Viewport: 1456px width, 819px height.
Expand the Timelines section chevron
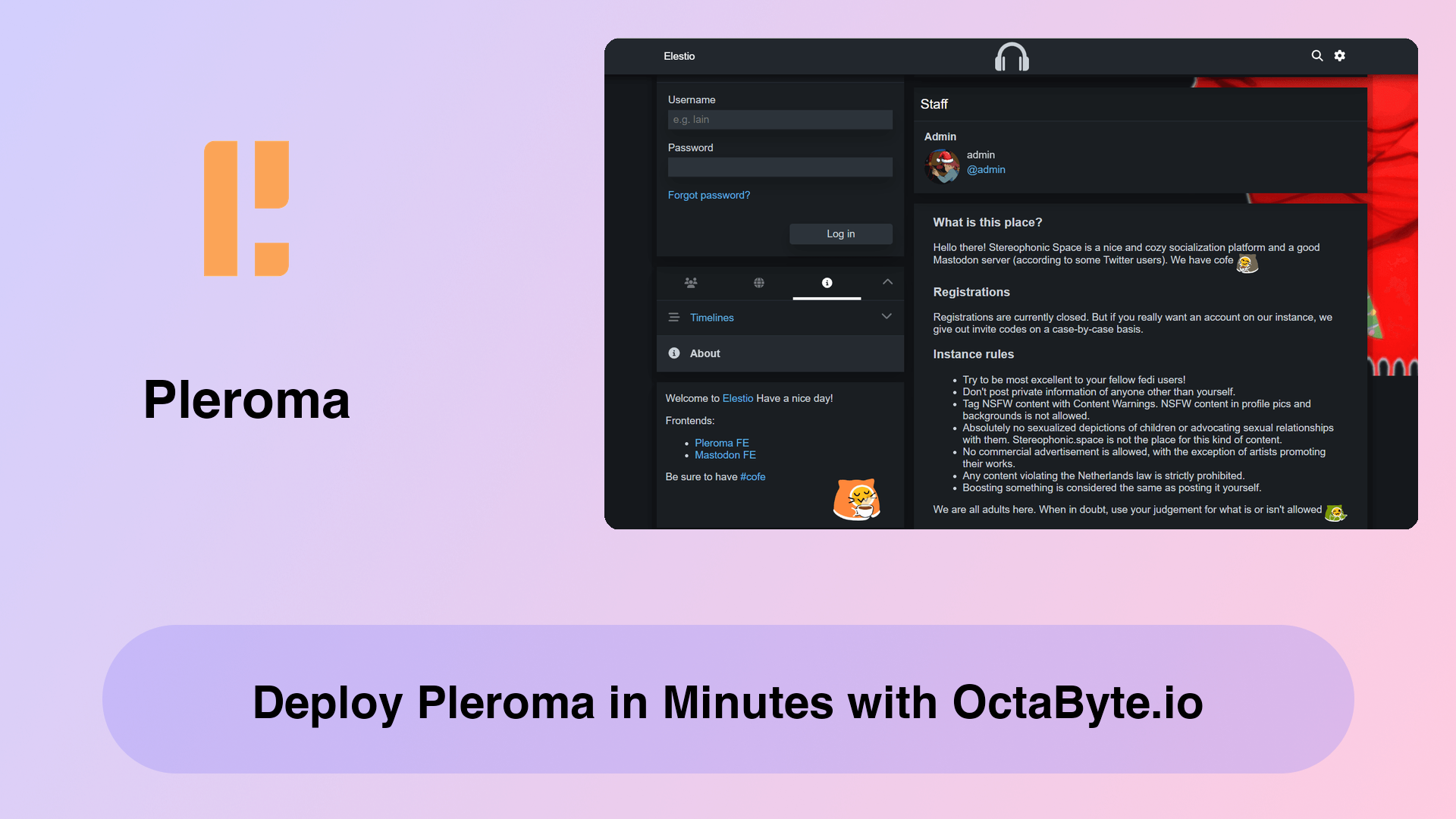pos(886,316)
